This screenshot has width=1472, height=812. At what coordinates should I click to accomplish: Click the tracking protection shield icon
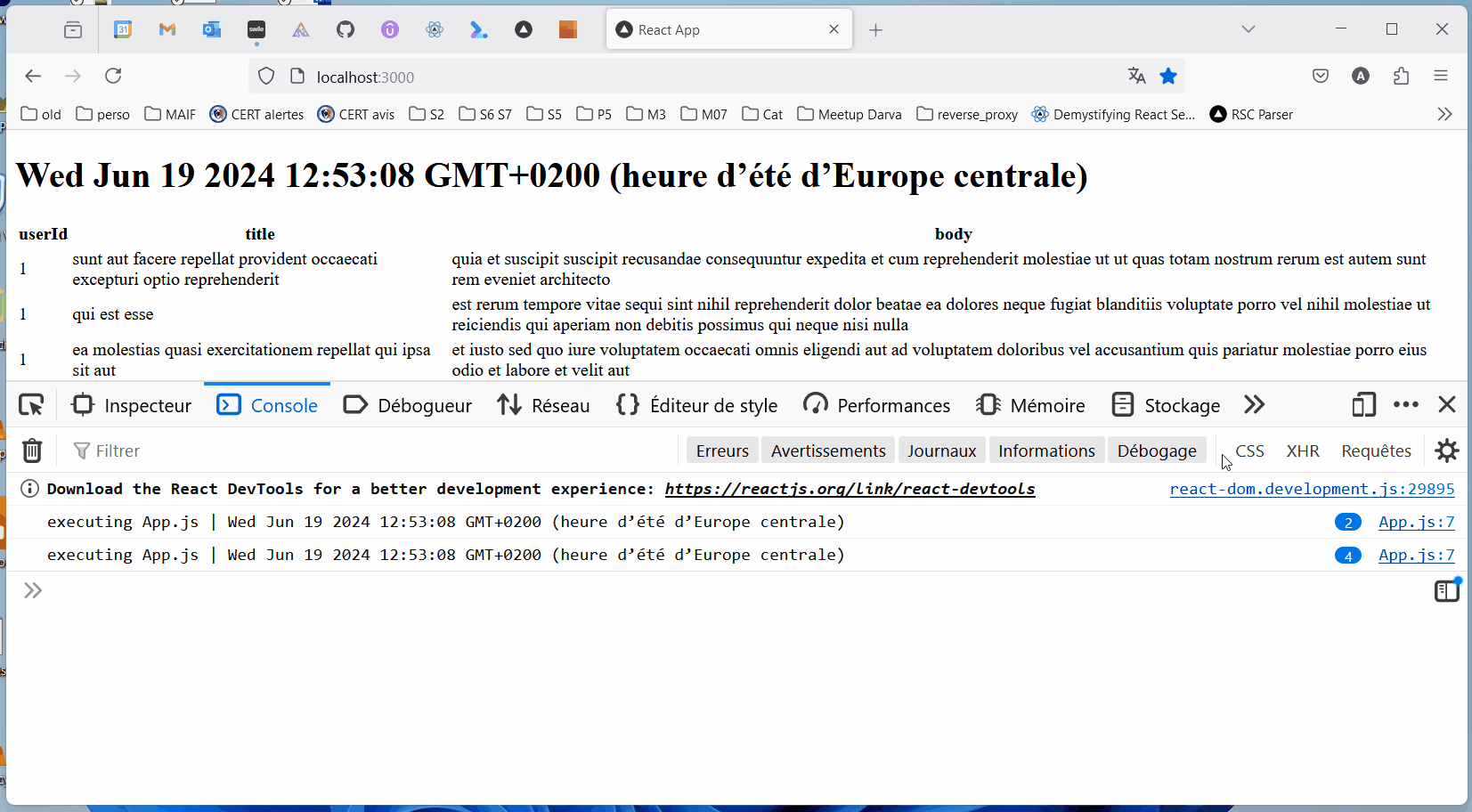266,77
